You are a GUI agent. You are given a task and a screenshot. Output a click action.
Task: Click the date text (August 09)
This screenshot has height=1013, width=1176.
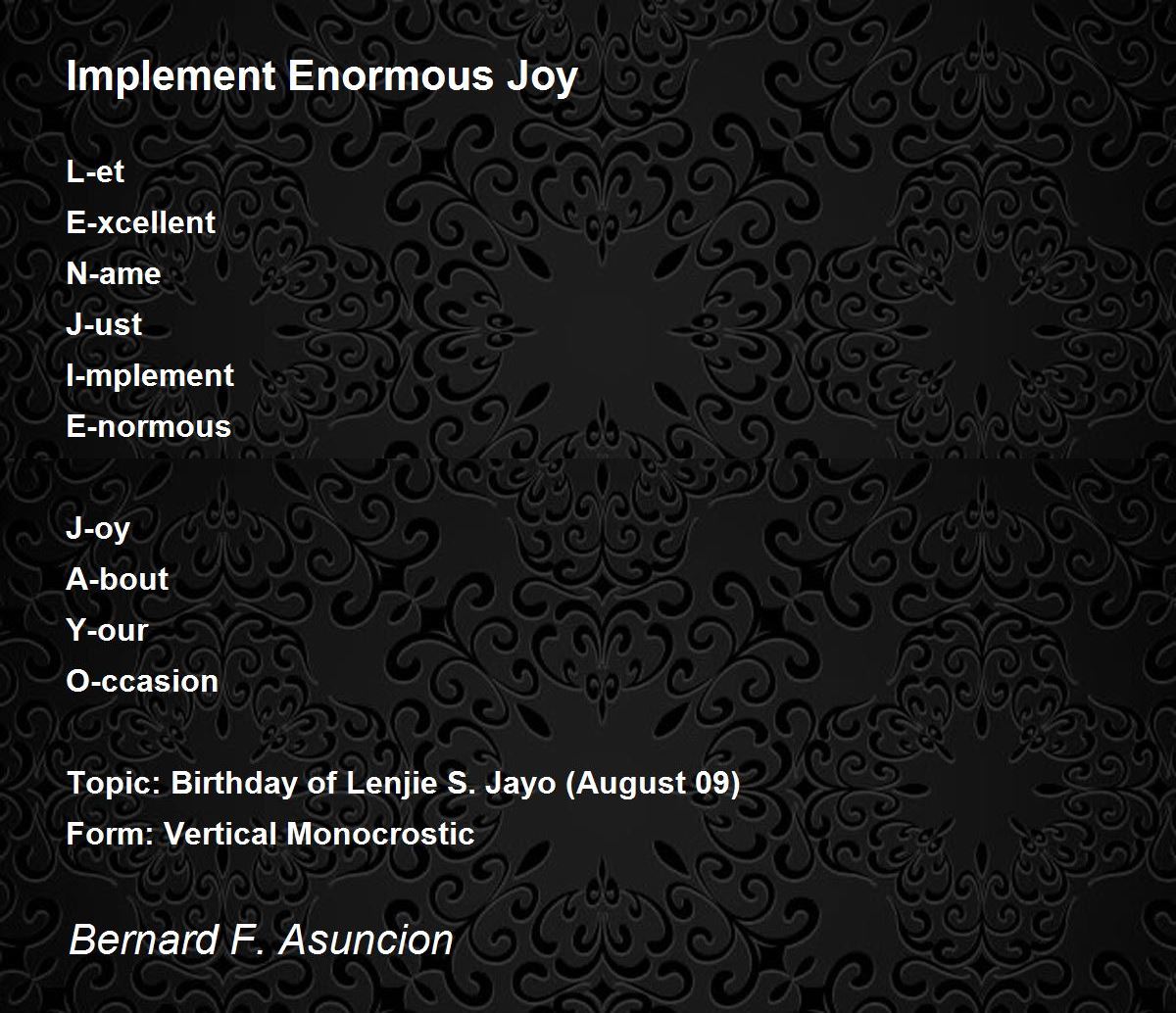[653, 784]
